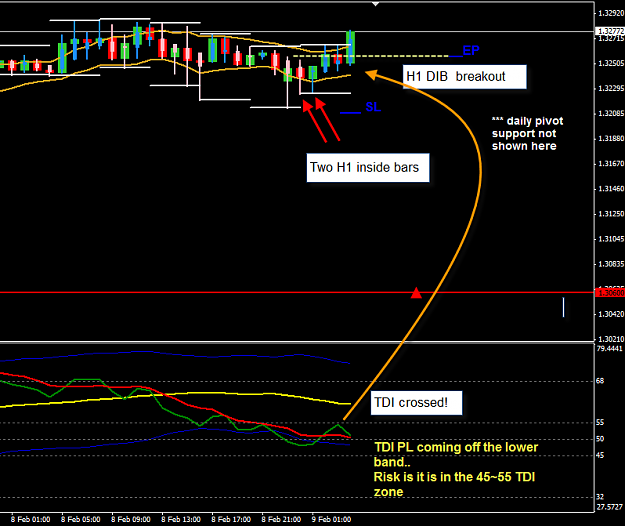This screenshot has width=625, height=526.
Task: Click the 1.30420 price axis value
Action: click(x=611, y=314)
